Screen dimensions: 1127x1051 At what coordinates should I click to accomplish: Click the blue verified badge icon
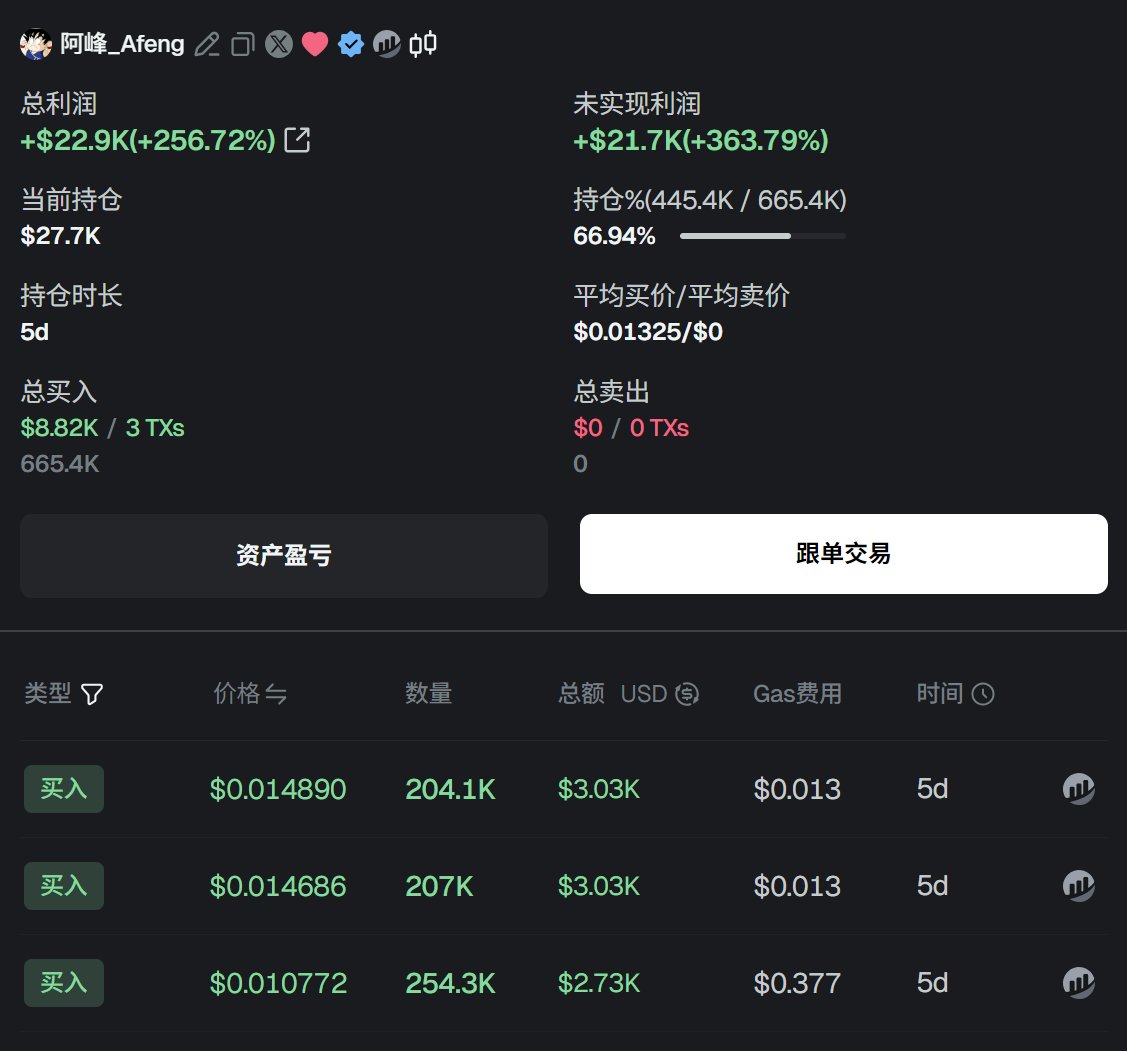[350, 44]
